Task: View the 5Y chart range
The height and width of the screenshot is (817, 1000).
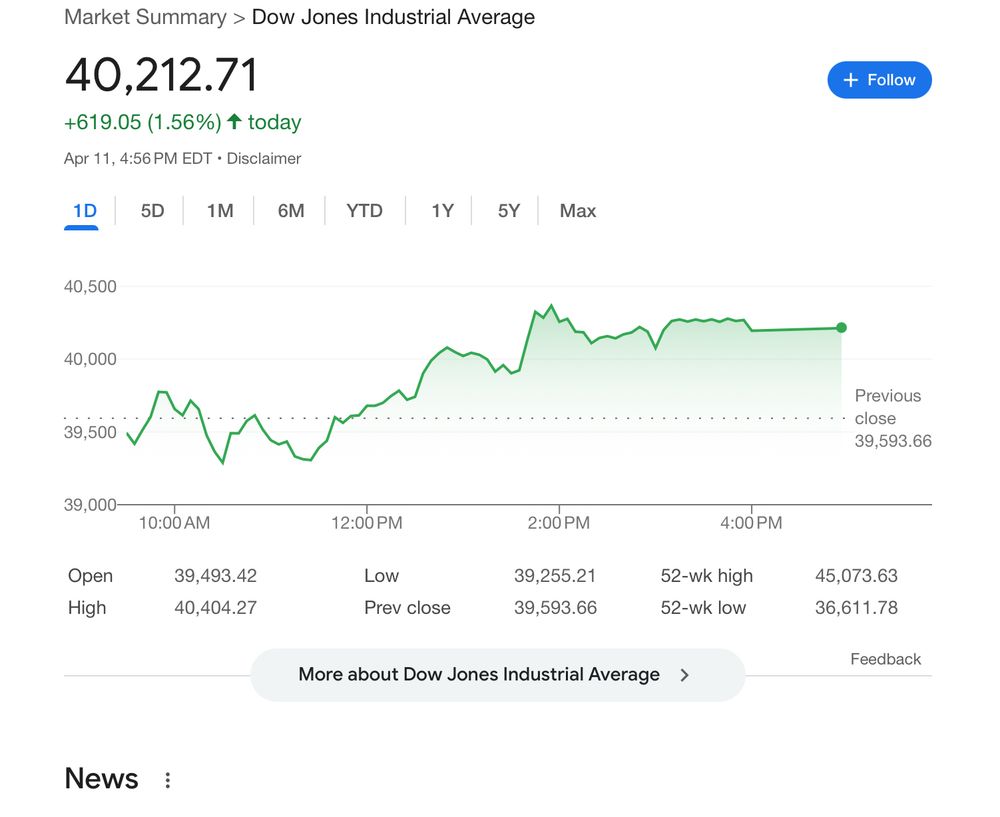Action: coord(509,211)
